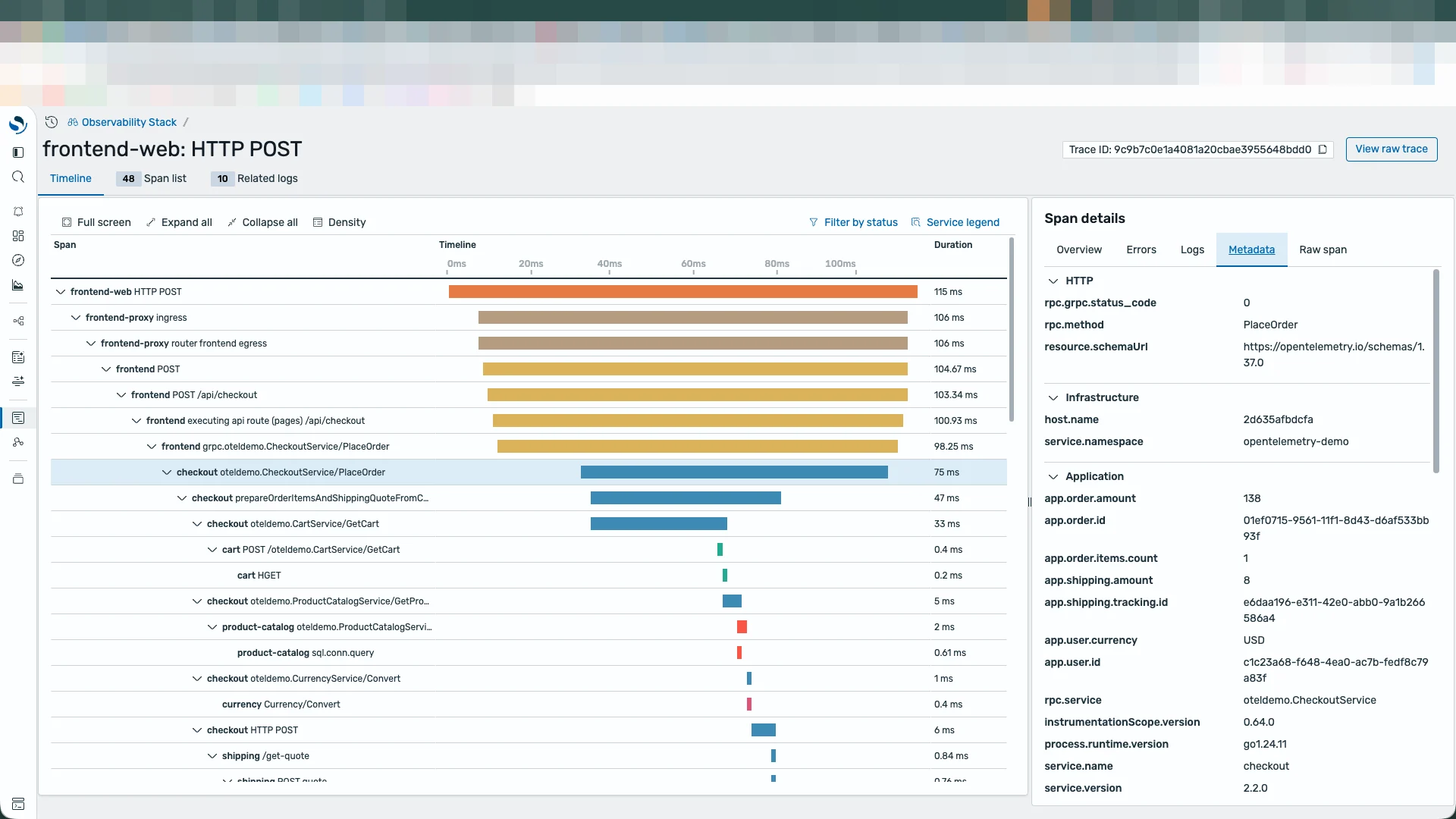Click the orange frontend-web timeline bar
The height and width of the screenshot is (819, 1456).
682,292
